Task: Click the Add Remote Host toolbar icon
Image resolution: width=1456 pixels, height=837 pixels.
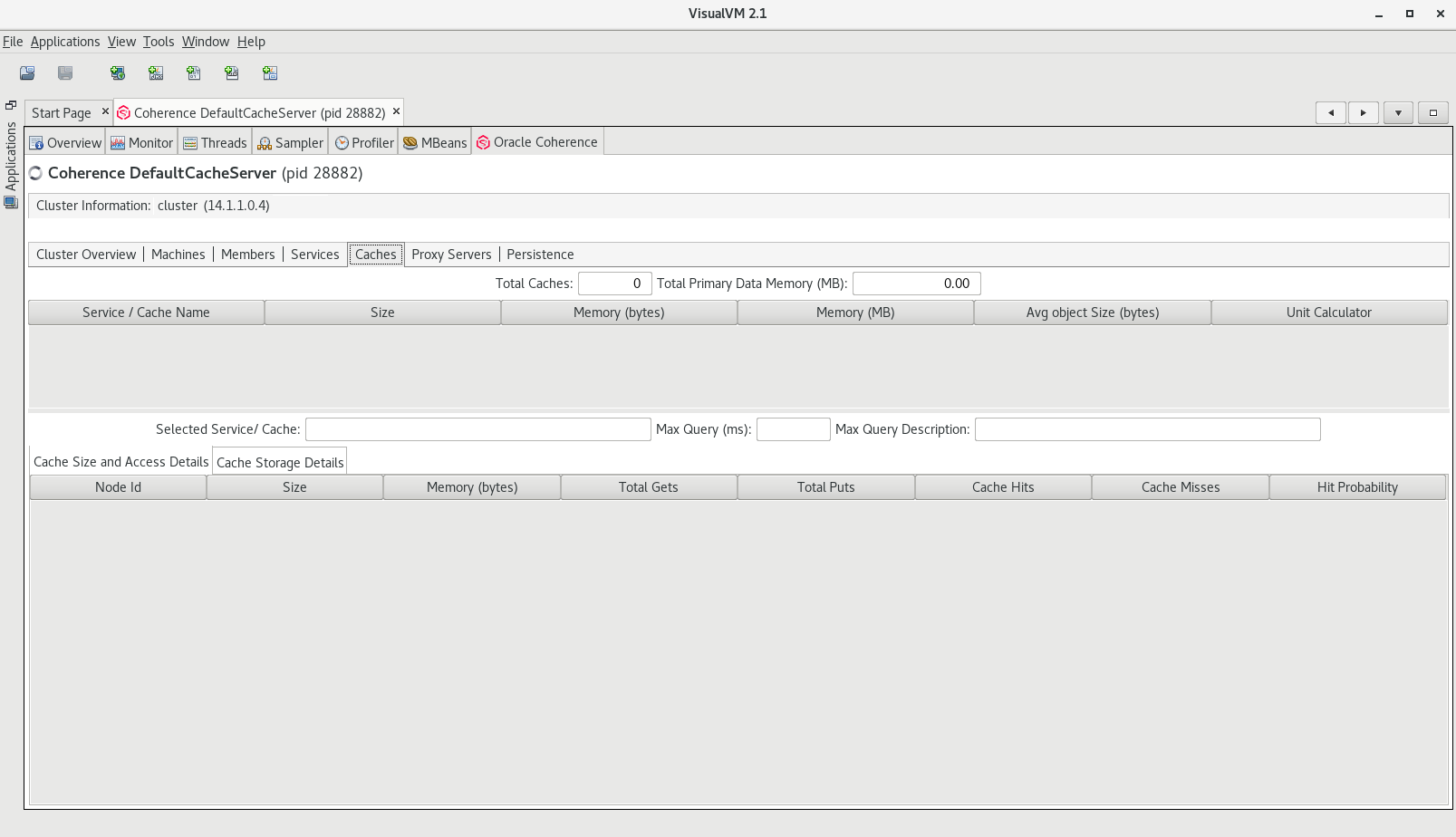Action: pyautogui.click(x=118, y=73)
